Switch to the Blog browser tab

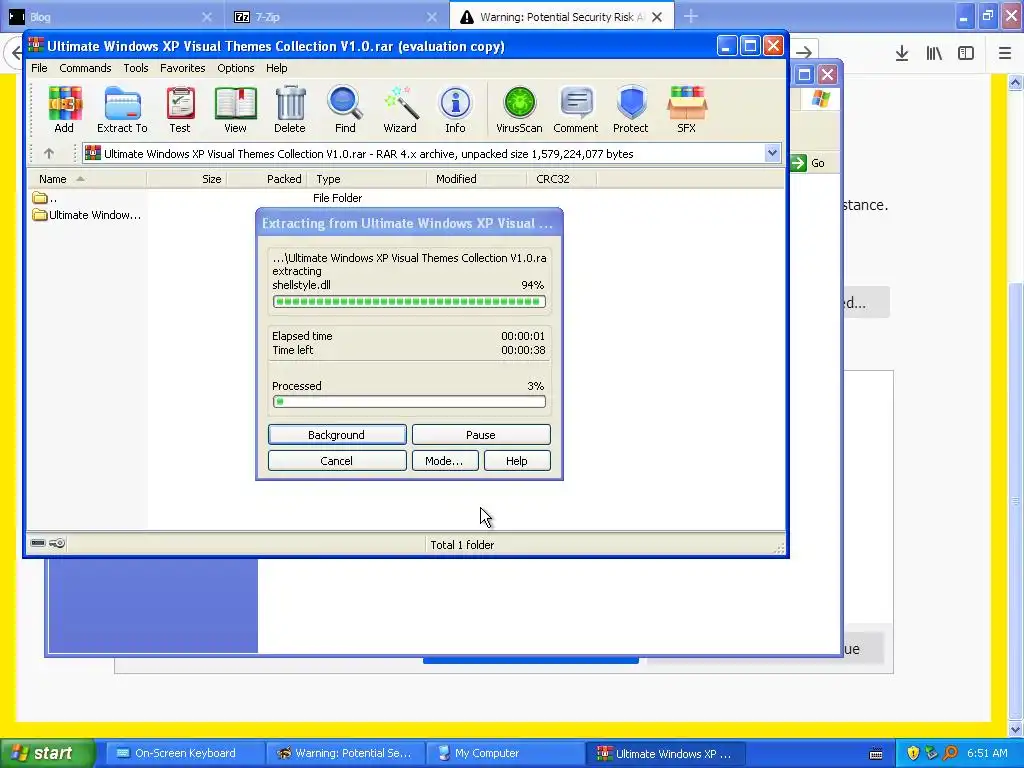click(111, 16)
